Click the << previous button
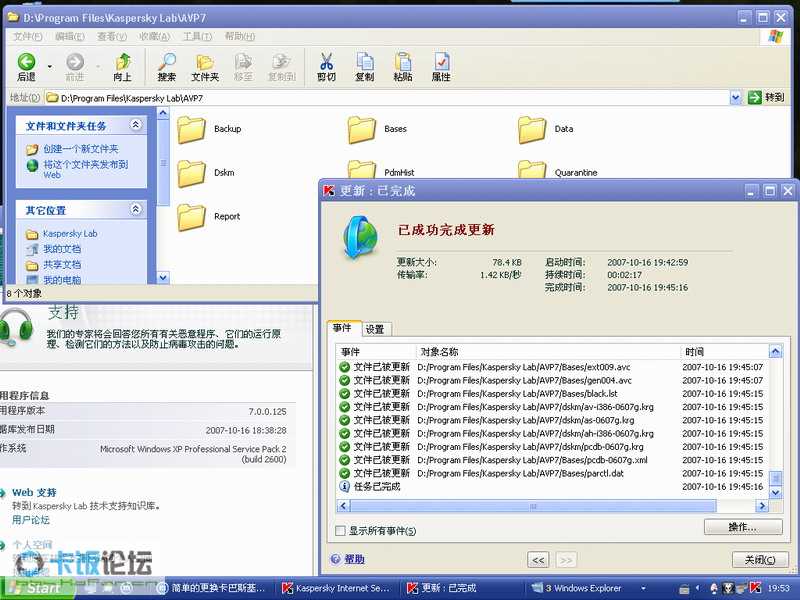800x600 pixels. coord(538,560)
